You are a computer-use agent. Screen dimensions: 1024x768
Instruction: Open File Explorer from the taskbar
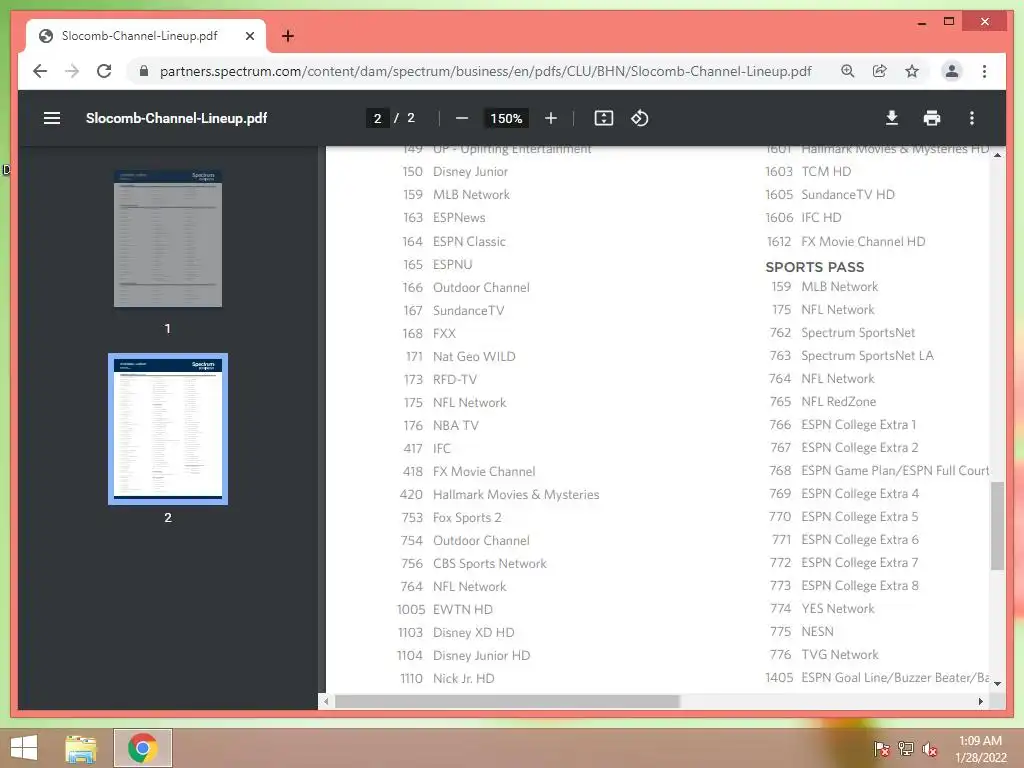point(81,748)
